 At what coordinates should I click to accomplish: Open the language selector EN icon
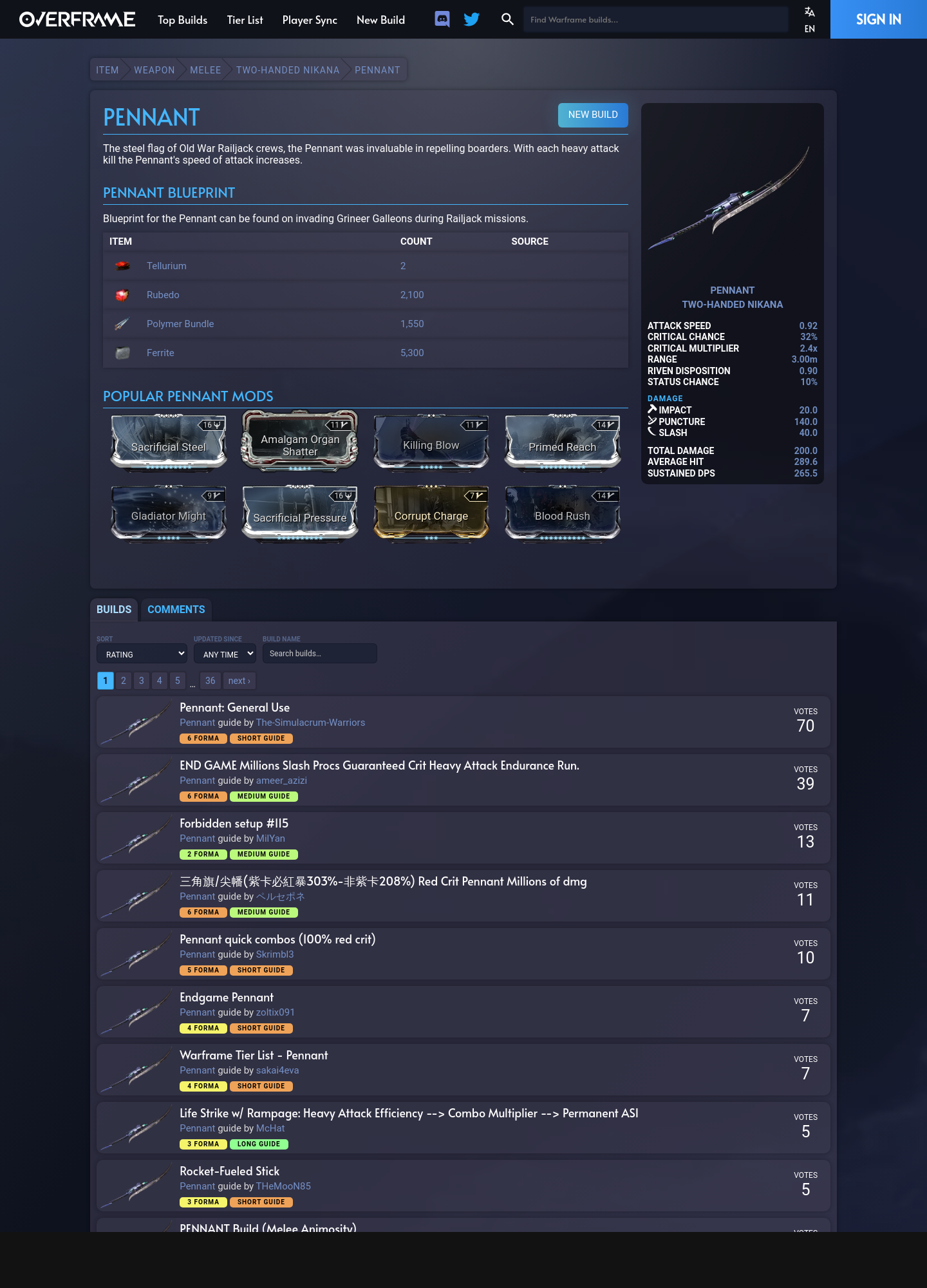point(809,19)
